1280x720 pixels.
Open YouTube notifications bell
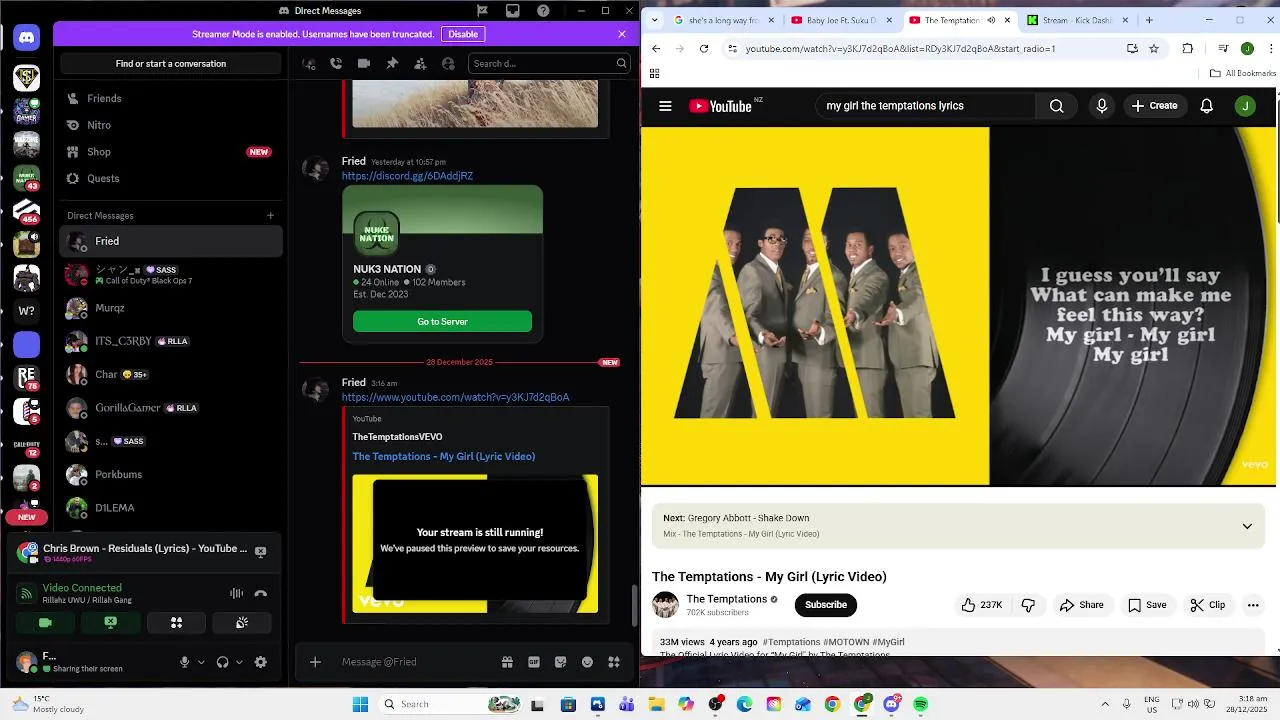click(1207, 106)
